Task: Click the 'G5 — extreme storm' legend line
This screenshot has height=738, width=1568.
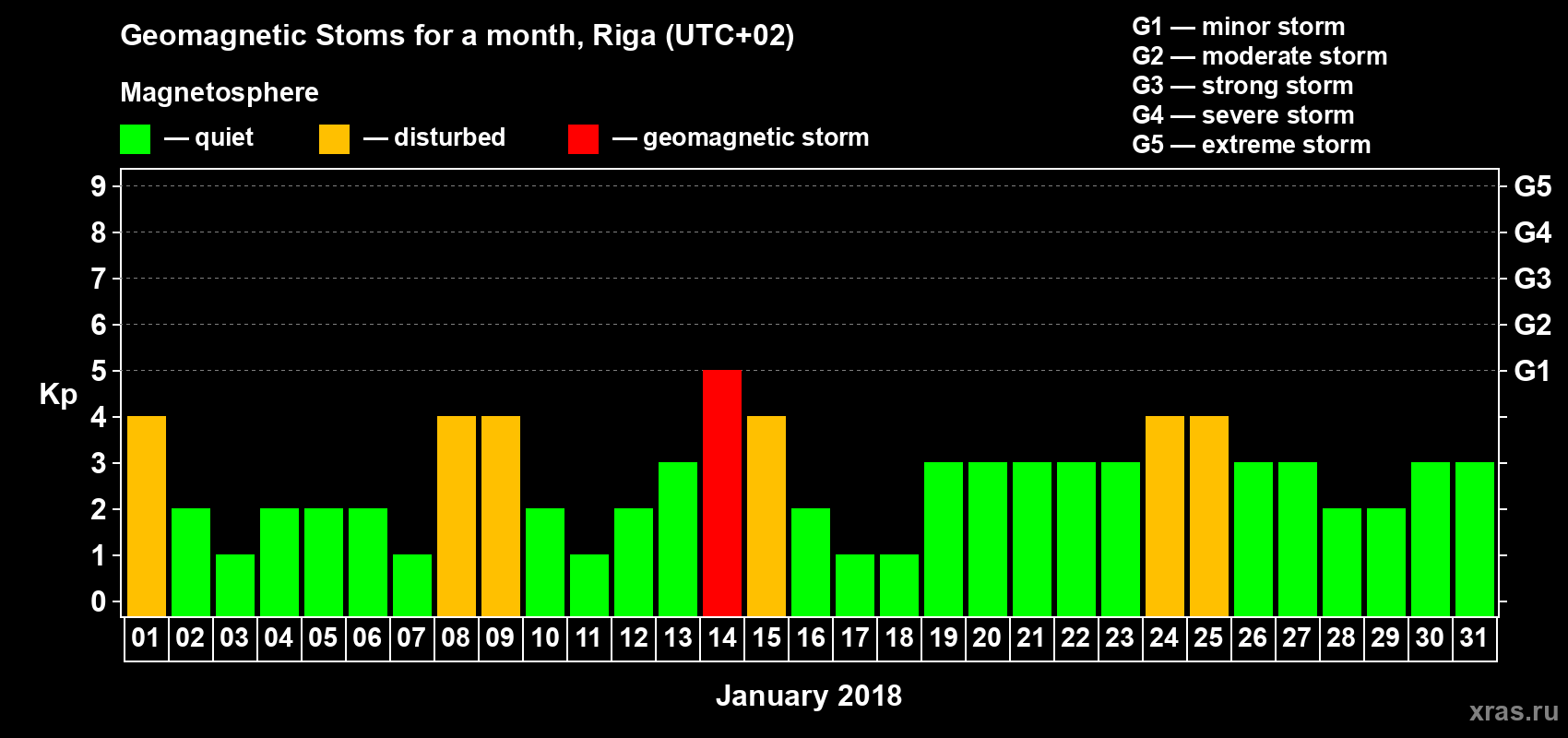Action: [1251, 145]
